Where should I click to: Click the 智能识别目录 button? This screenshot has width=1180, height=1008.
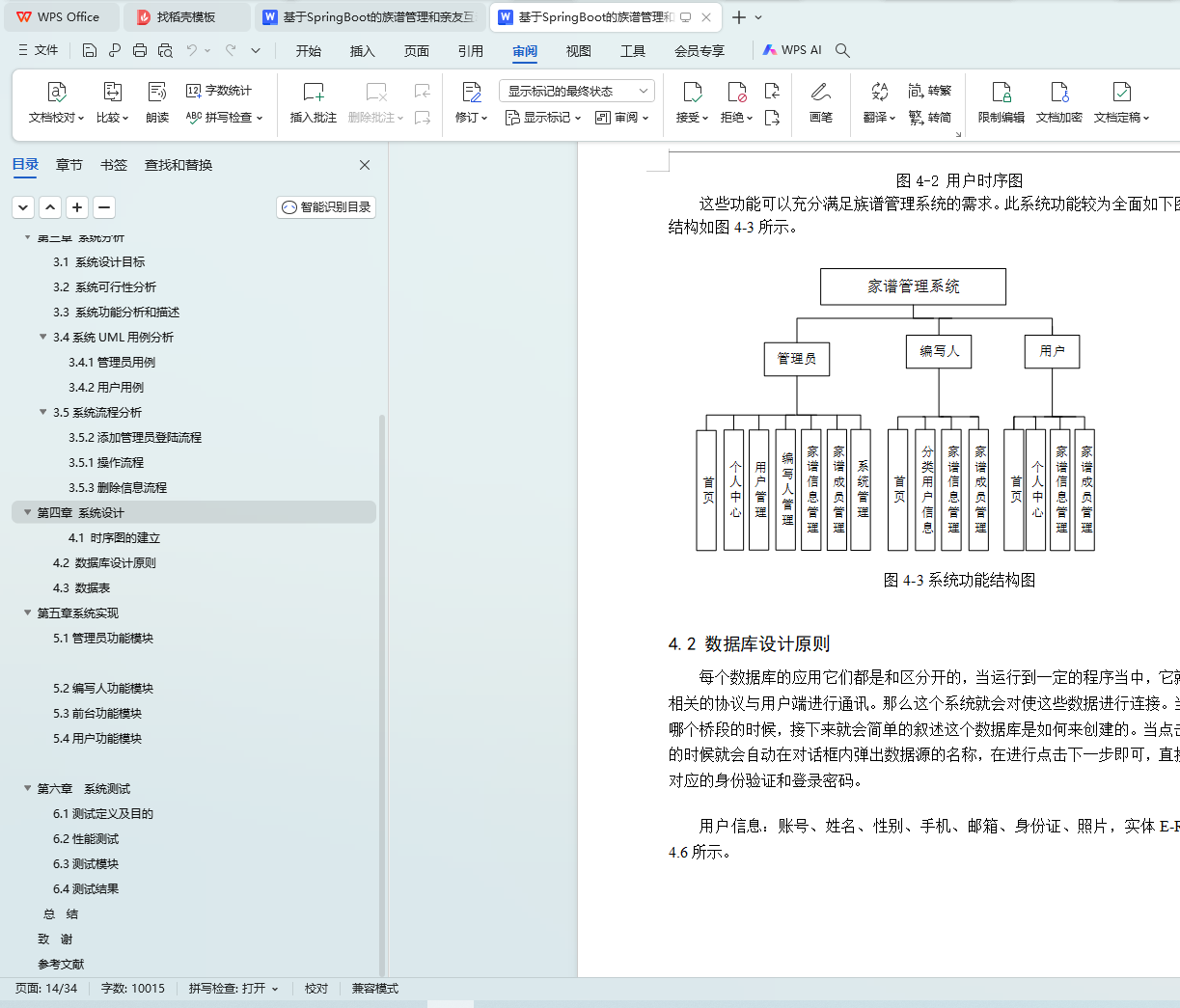(326, 207)
